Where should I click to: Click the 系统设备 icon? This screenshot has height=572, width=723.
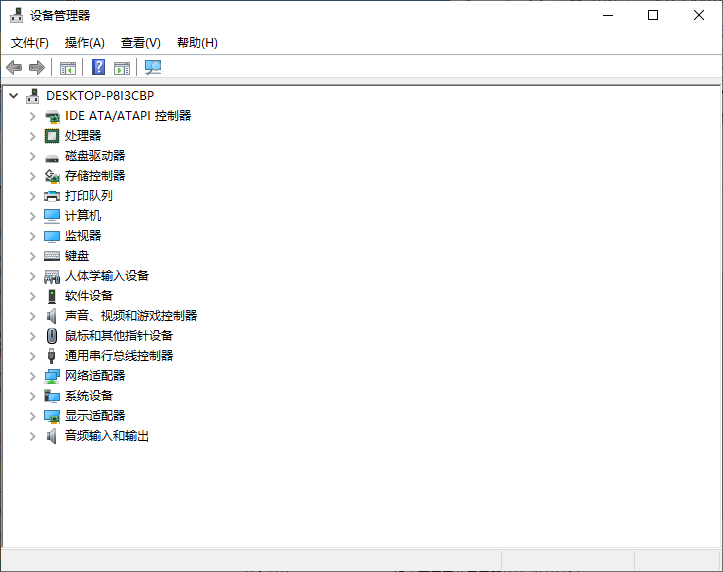[52, 395]
